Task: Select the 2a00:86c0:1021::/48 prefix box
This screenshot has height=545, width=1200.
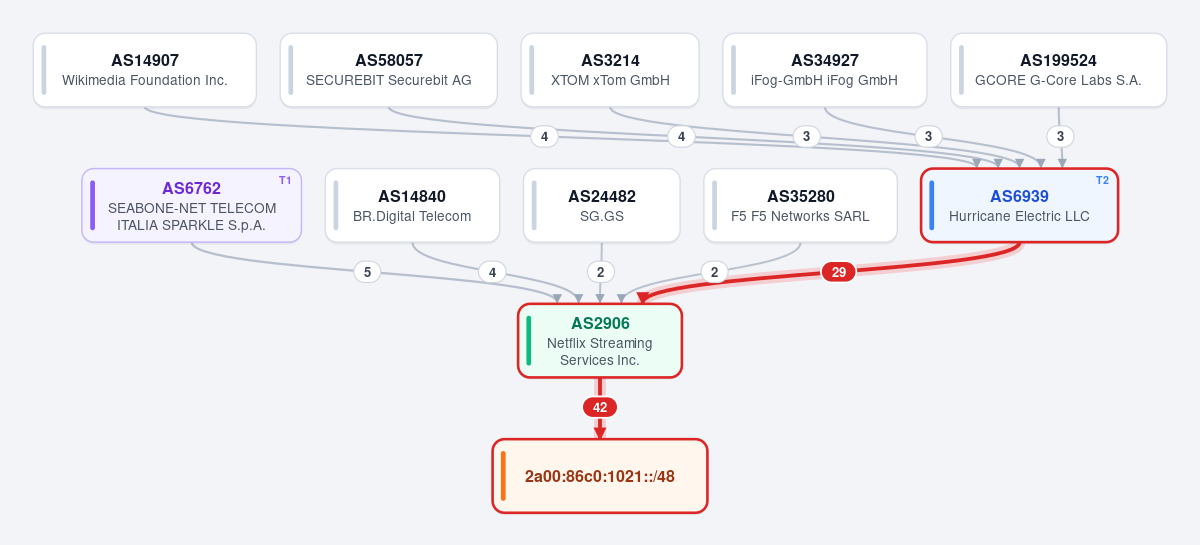Action: [x=600, y=476]
